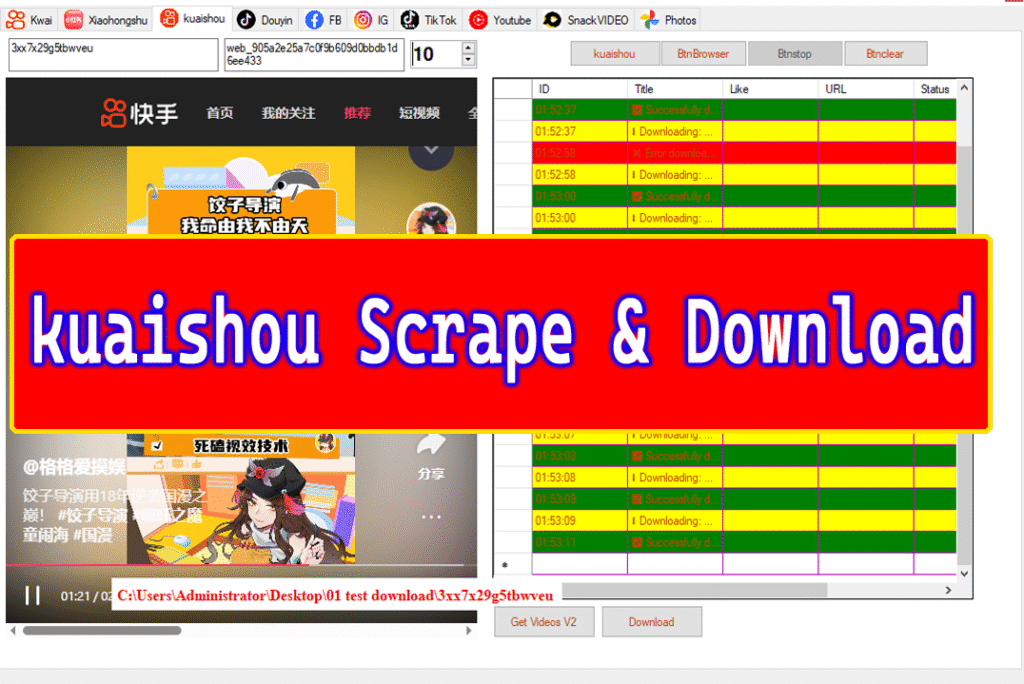Select the kuaishou tab
This screenshot has width=1024, height=684.
193,19
